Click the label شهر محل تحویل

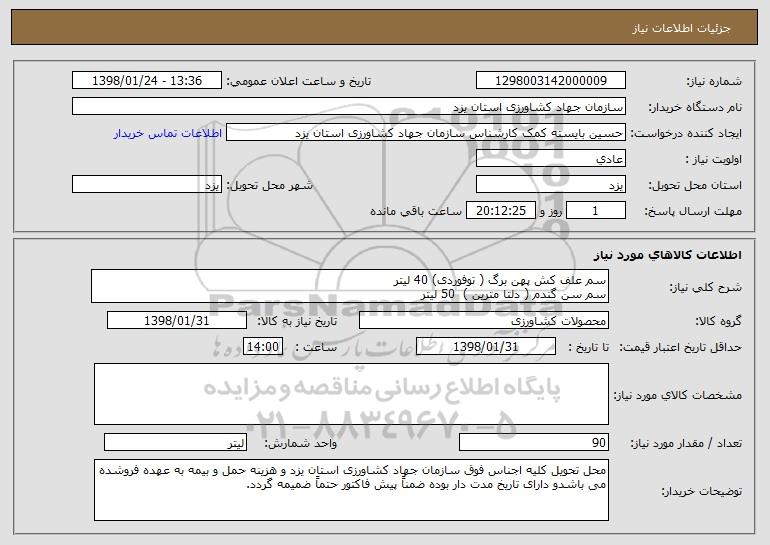click(x=269, y=186)
